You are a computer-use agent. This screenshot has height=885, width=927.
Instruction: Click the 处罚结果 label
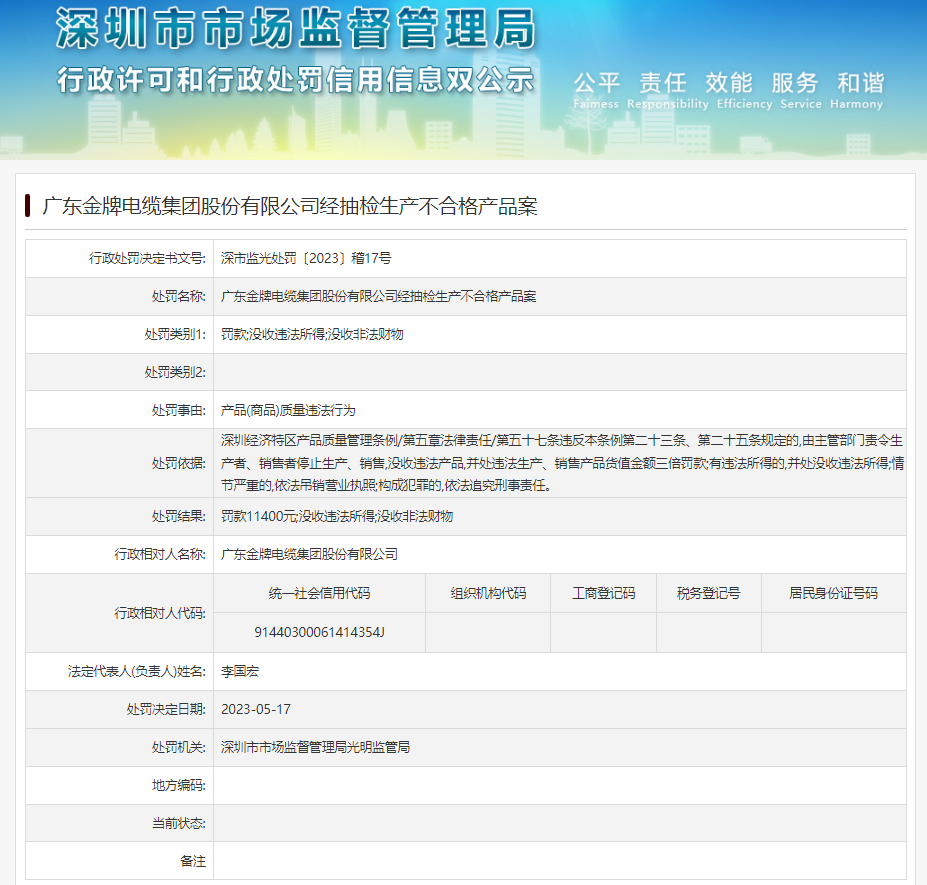[x=179, y=517]
